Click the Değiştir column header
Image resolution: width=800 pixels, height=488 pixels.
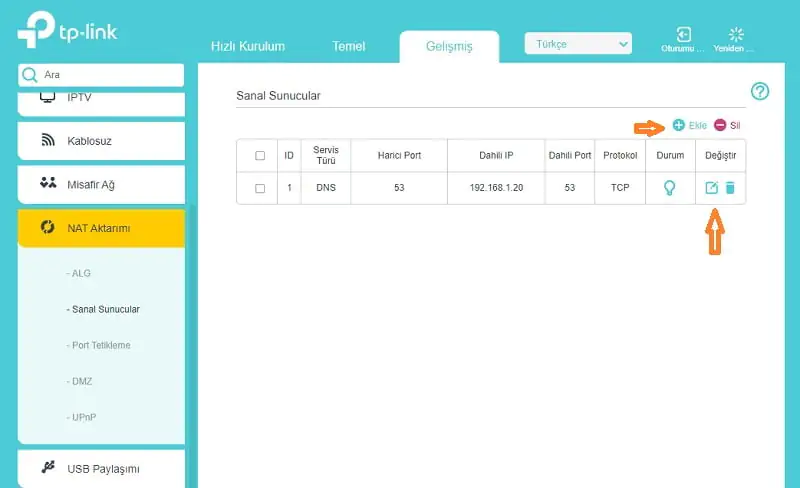(720, 156)
